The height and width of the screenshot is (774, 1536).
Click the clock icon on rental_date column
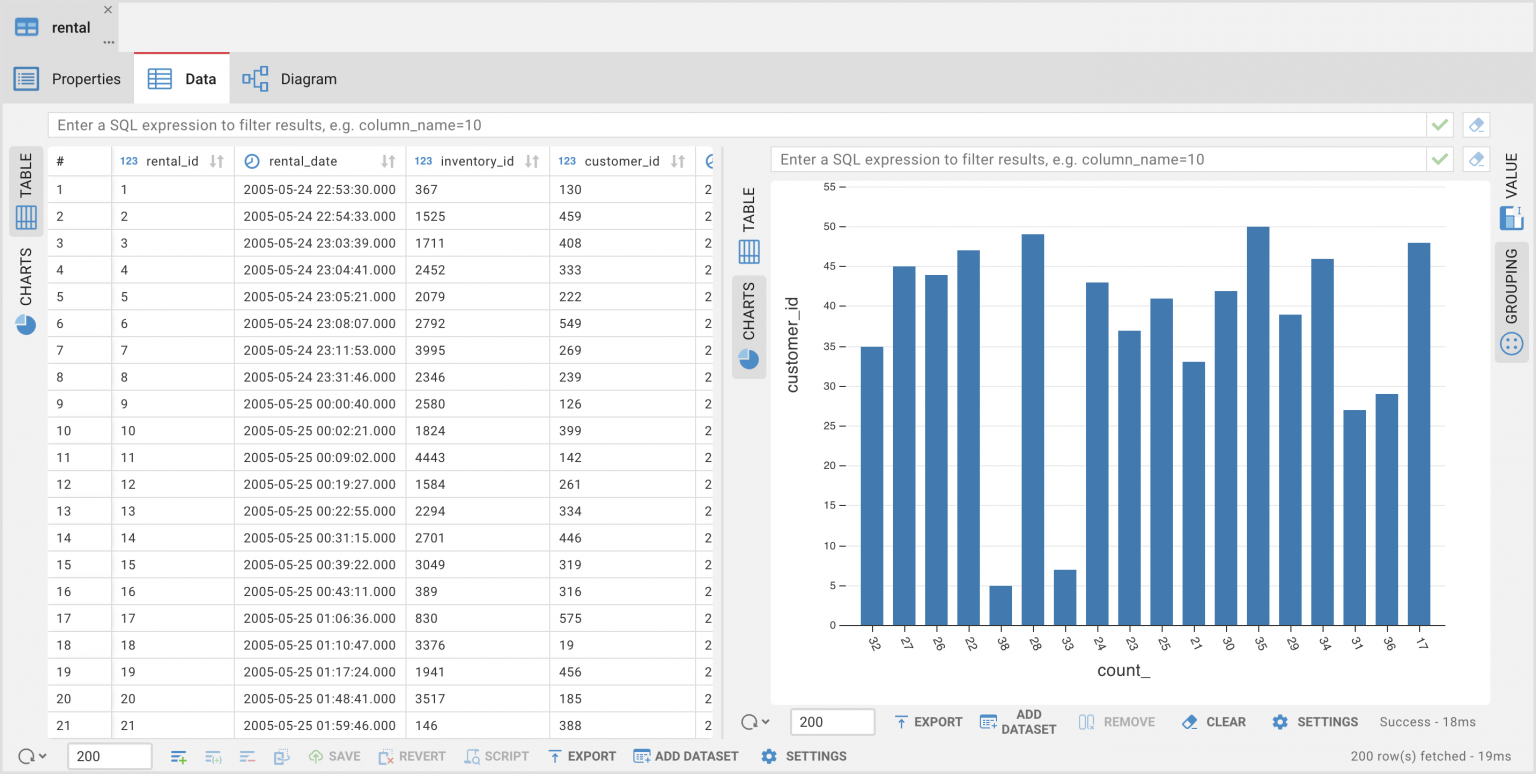pyautogui.click(x=252, y=161)
